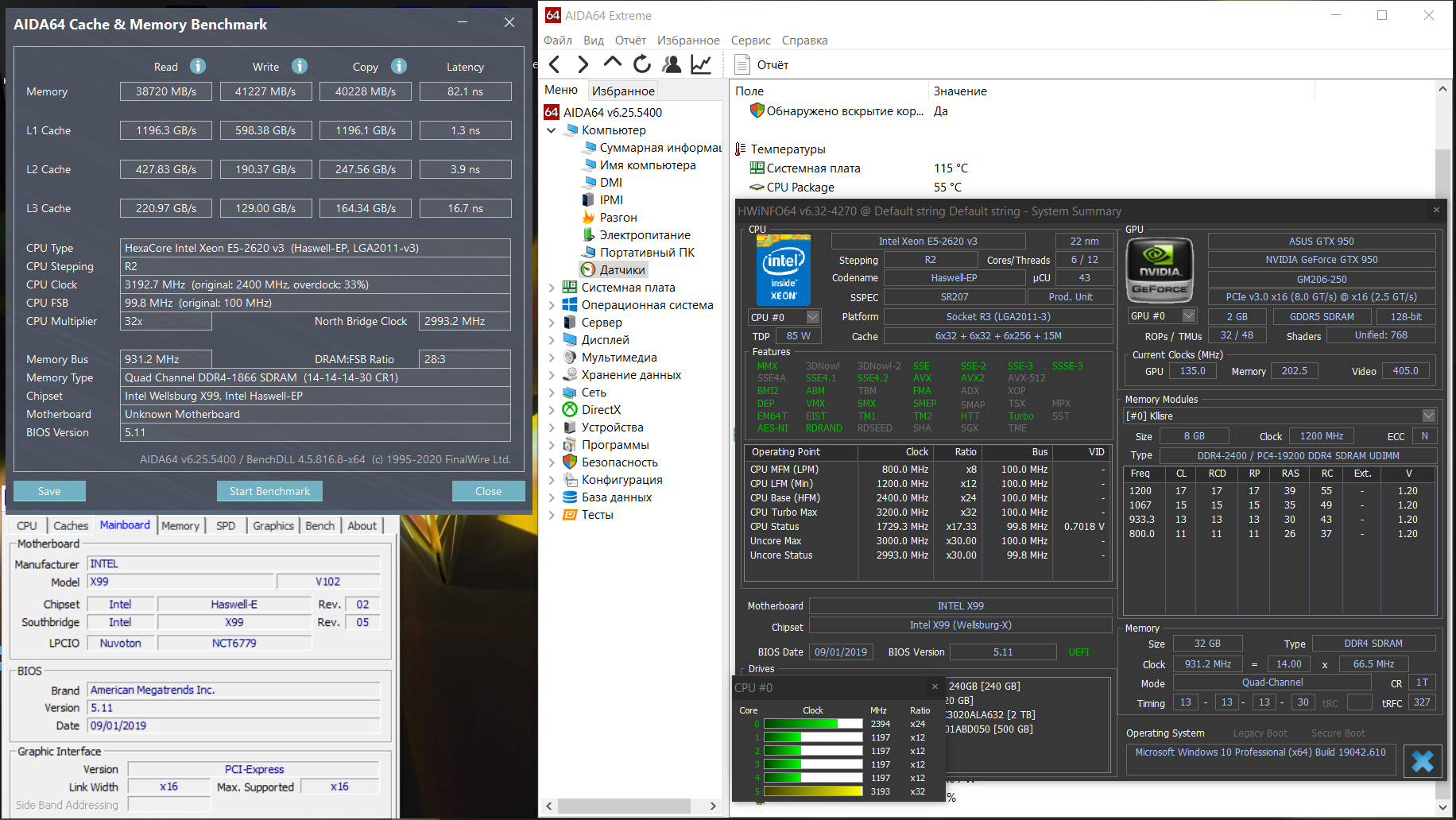Click the Значение column header

pyautogui.click(x=1121, y=91)
